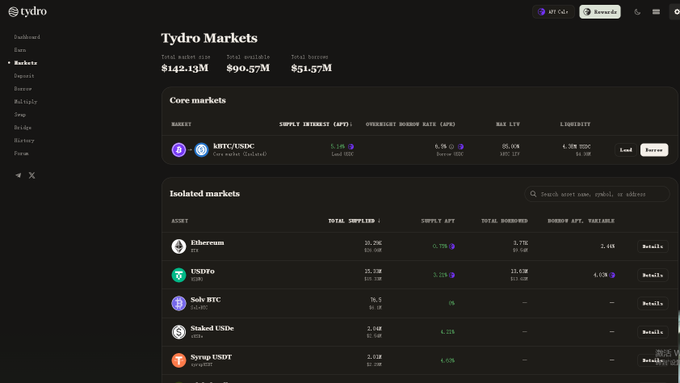Viewport: 680px width, 383px height.
Task: Sort by Max LTV column header
Action: [x=508, y=124]
